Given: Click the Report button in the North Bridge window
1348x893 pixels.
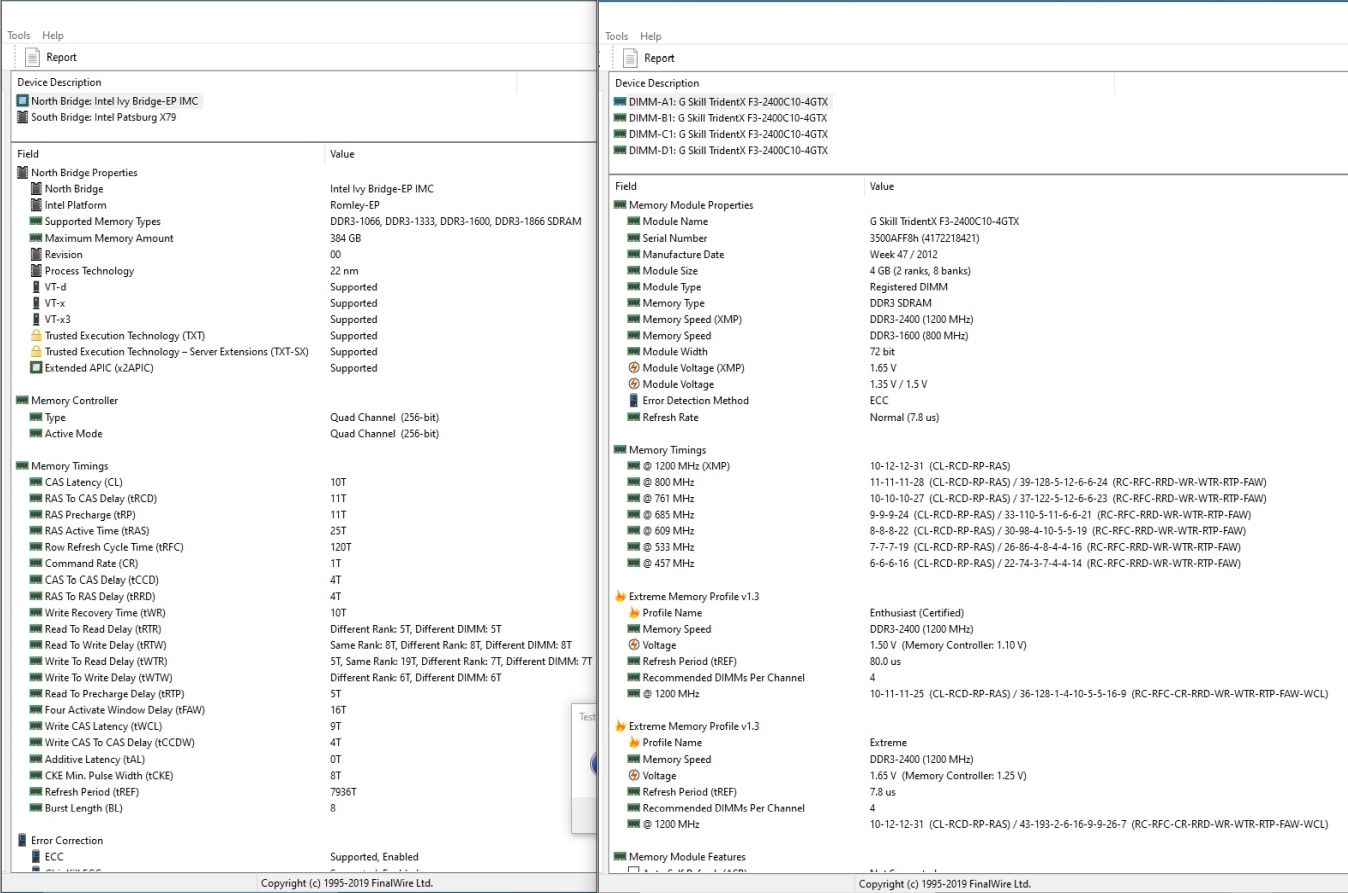Looking at the screenshot, I should [50, 57].
